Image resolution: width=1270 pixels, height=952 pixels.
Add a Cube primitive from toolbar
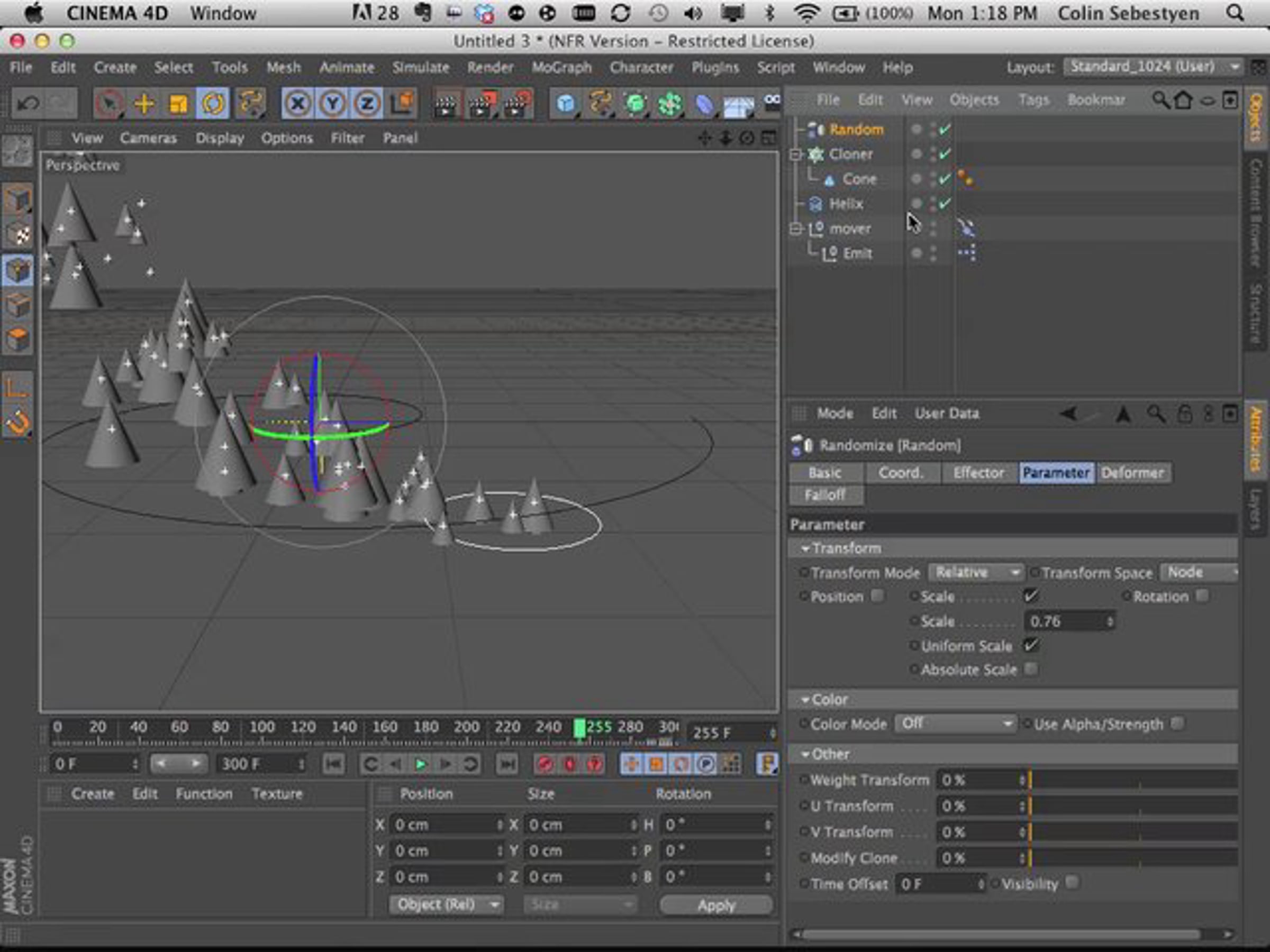tap(566, 104)
